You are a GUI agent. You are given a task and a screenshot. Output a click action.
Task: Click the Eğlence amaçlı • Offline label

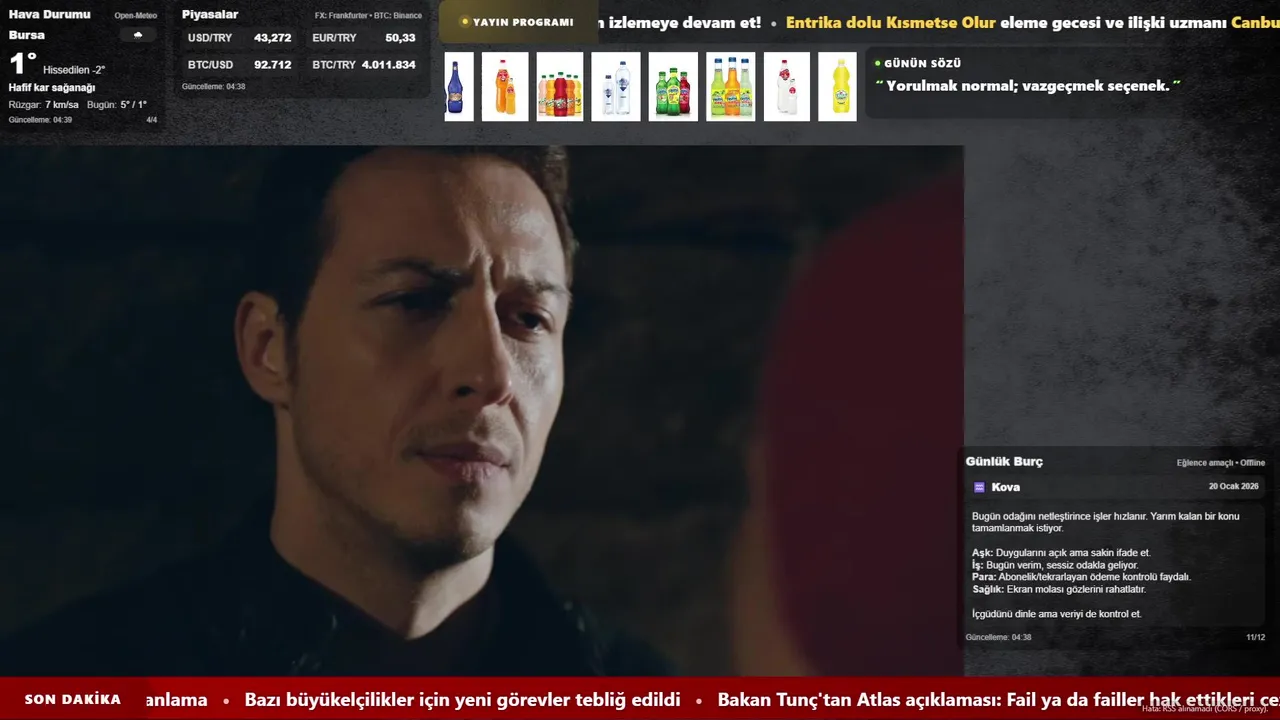pos(1221,463)
